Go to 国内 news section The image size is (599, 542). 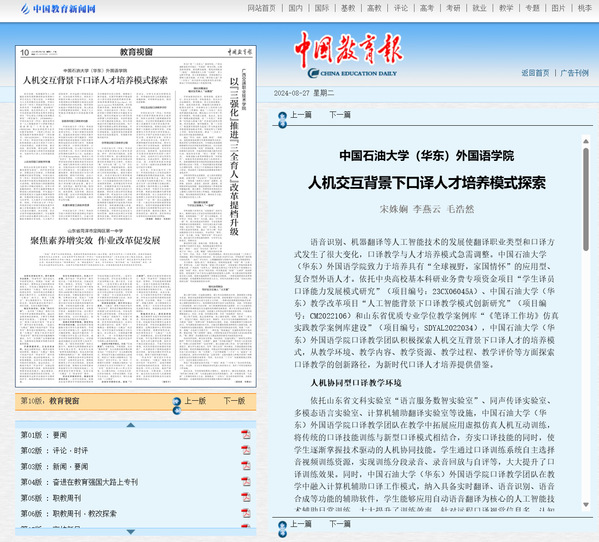point(295,8)
